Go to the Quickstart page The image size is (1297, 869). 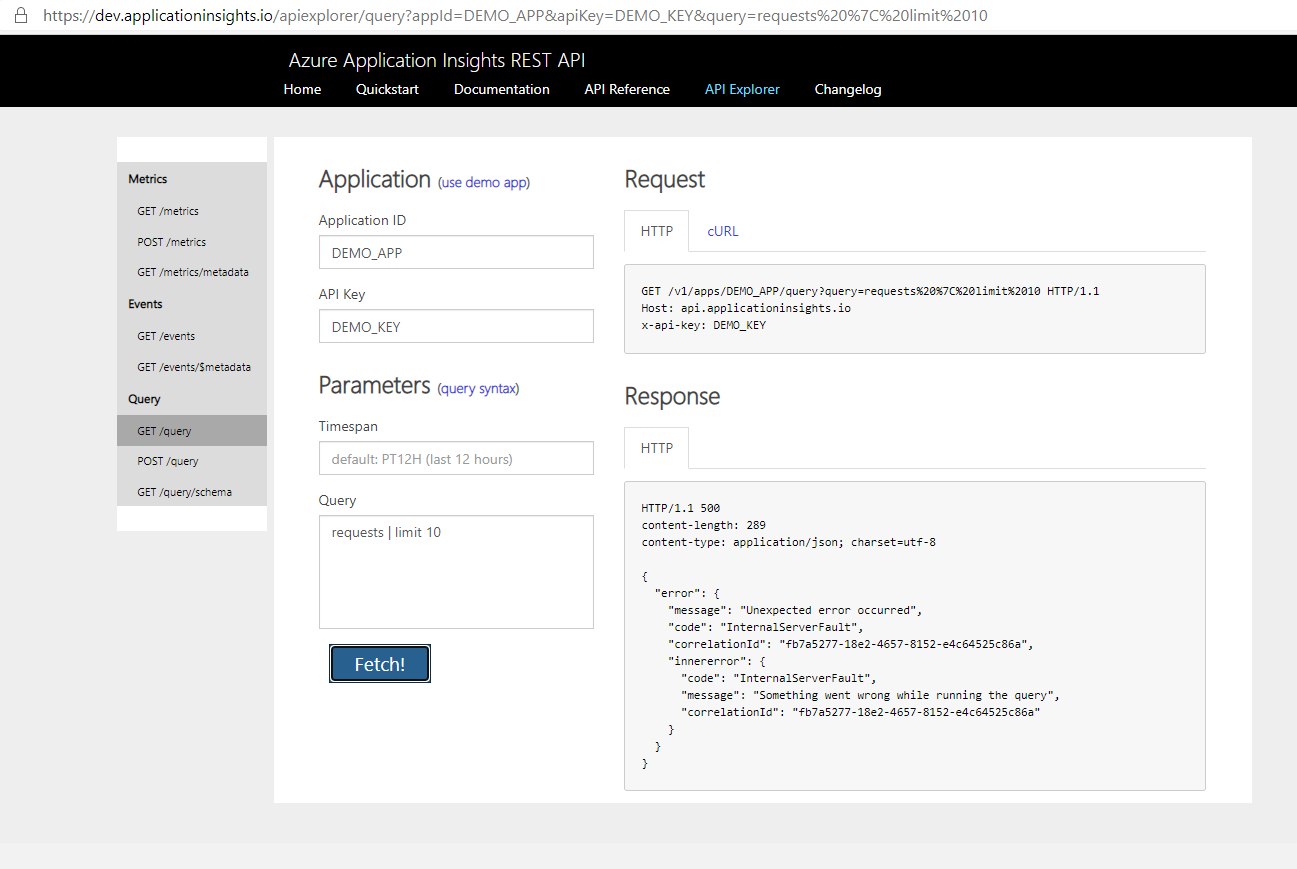387,89
